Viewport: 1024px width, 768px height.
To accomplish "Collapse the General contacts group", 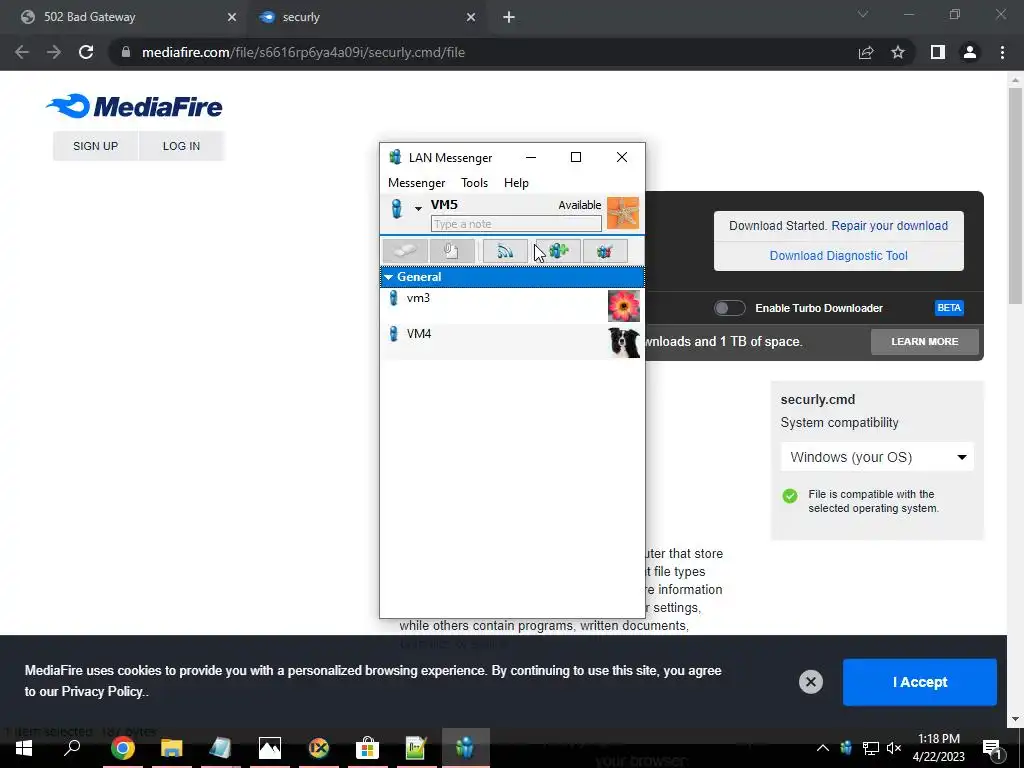I will (389, 277).
